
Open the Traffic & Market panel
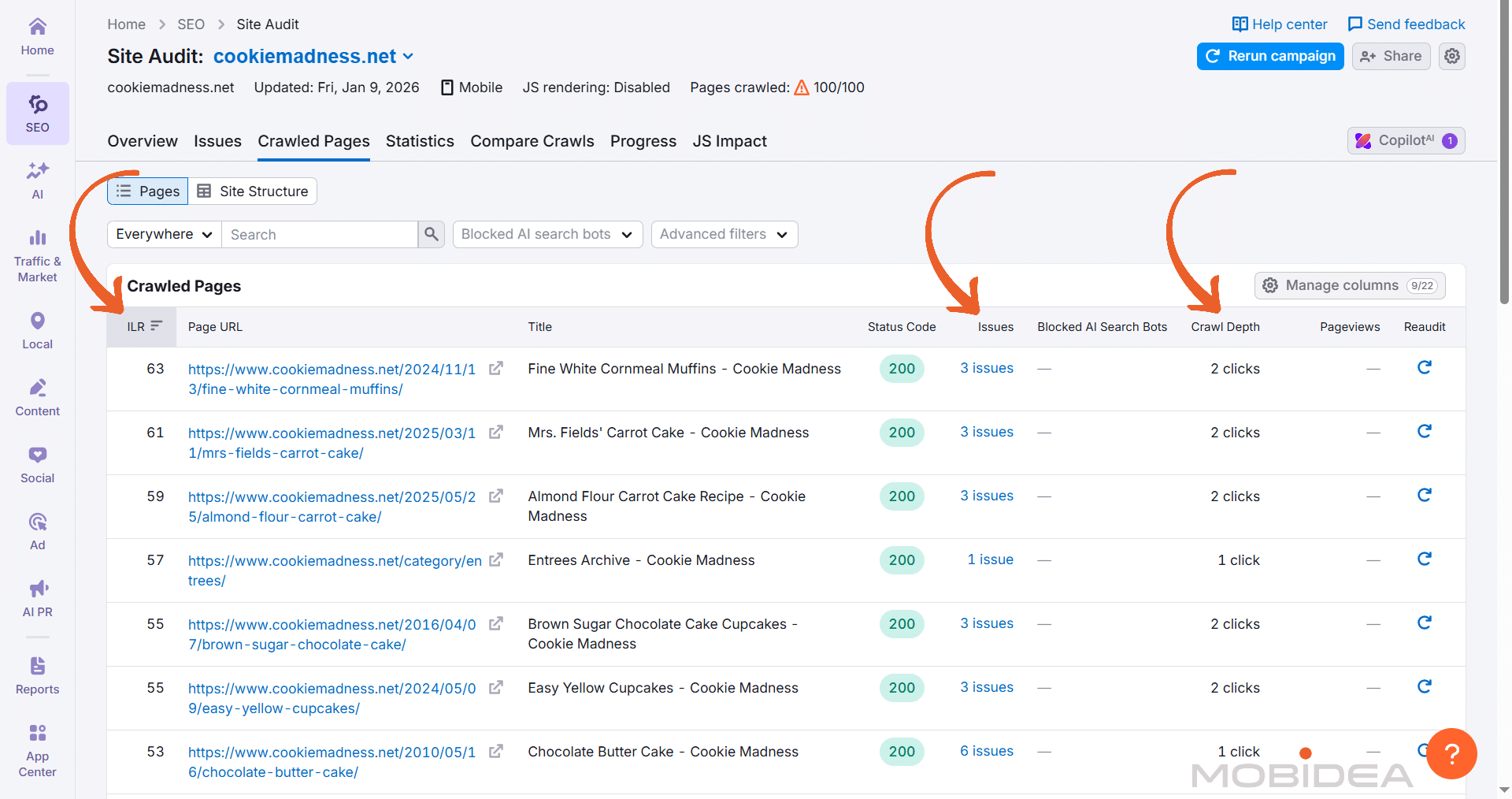pyautogui.click(x=37, y=254)
